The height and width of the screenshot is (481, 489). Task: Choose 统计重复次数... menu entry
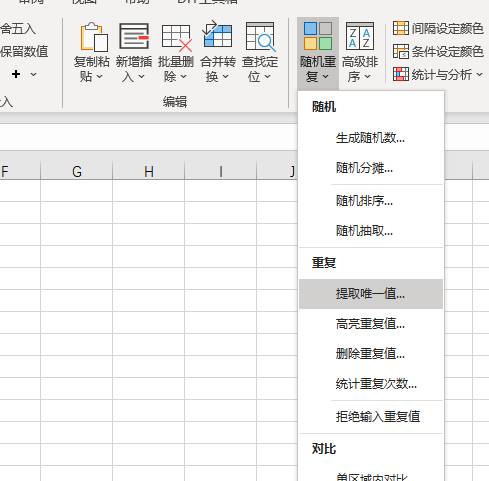point(371,384)
